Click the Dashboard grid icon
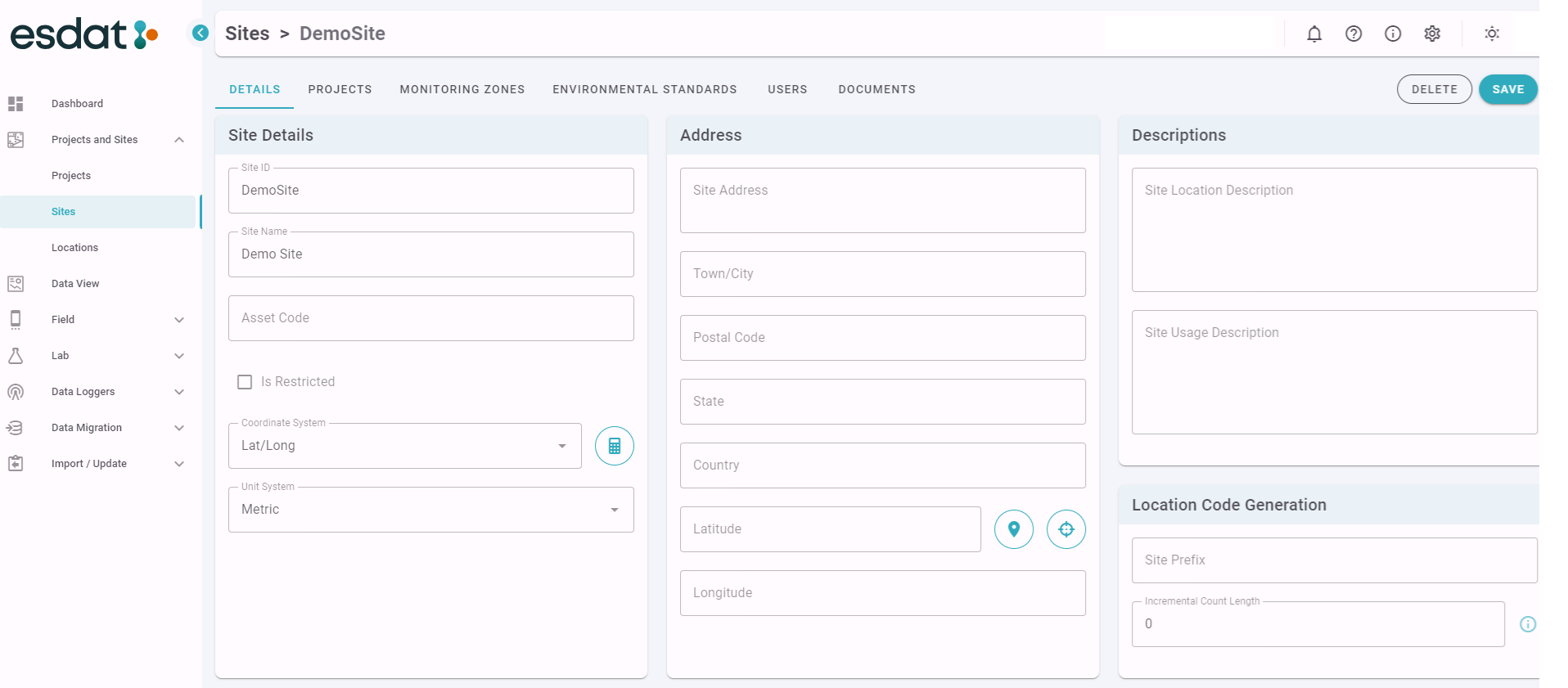The image size is (1568, 688). 16,104
